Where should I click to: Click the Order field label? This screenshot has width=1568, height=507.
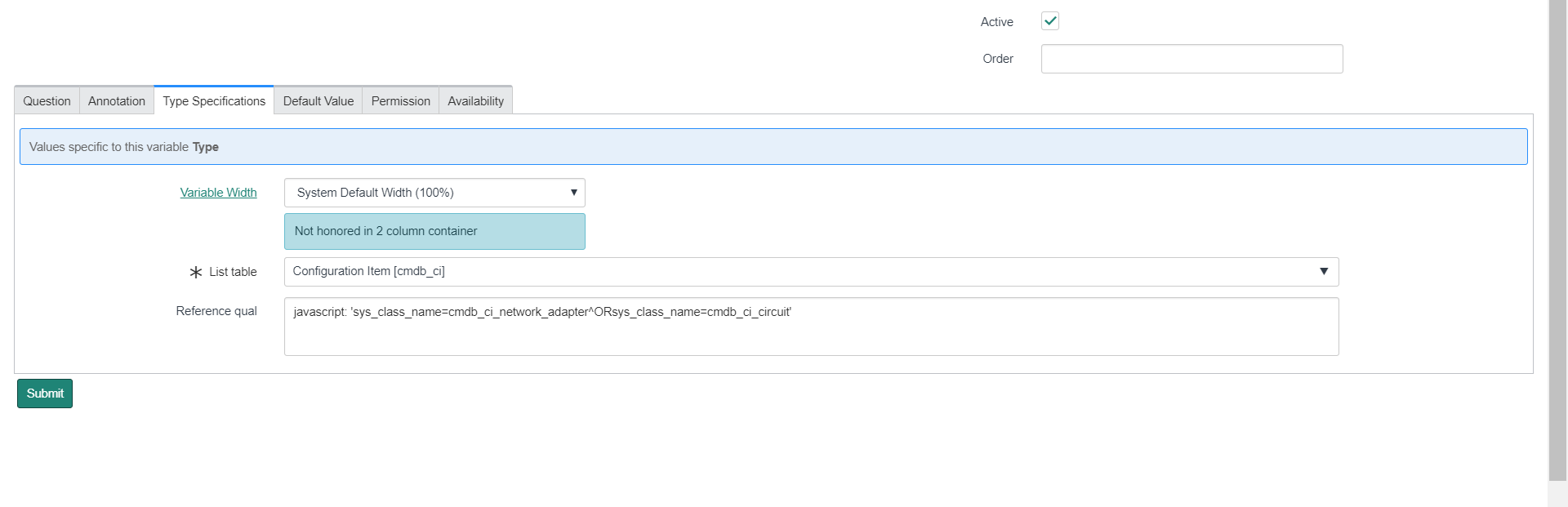[997, 59]
